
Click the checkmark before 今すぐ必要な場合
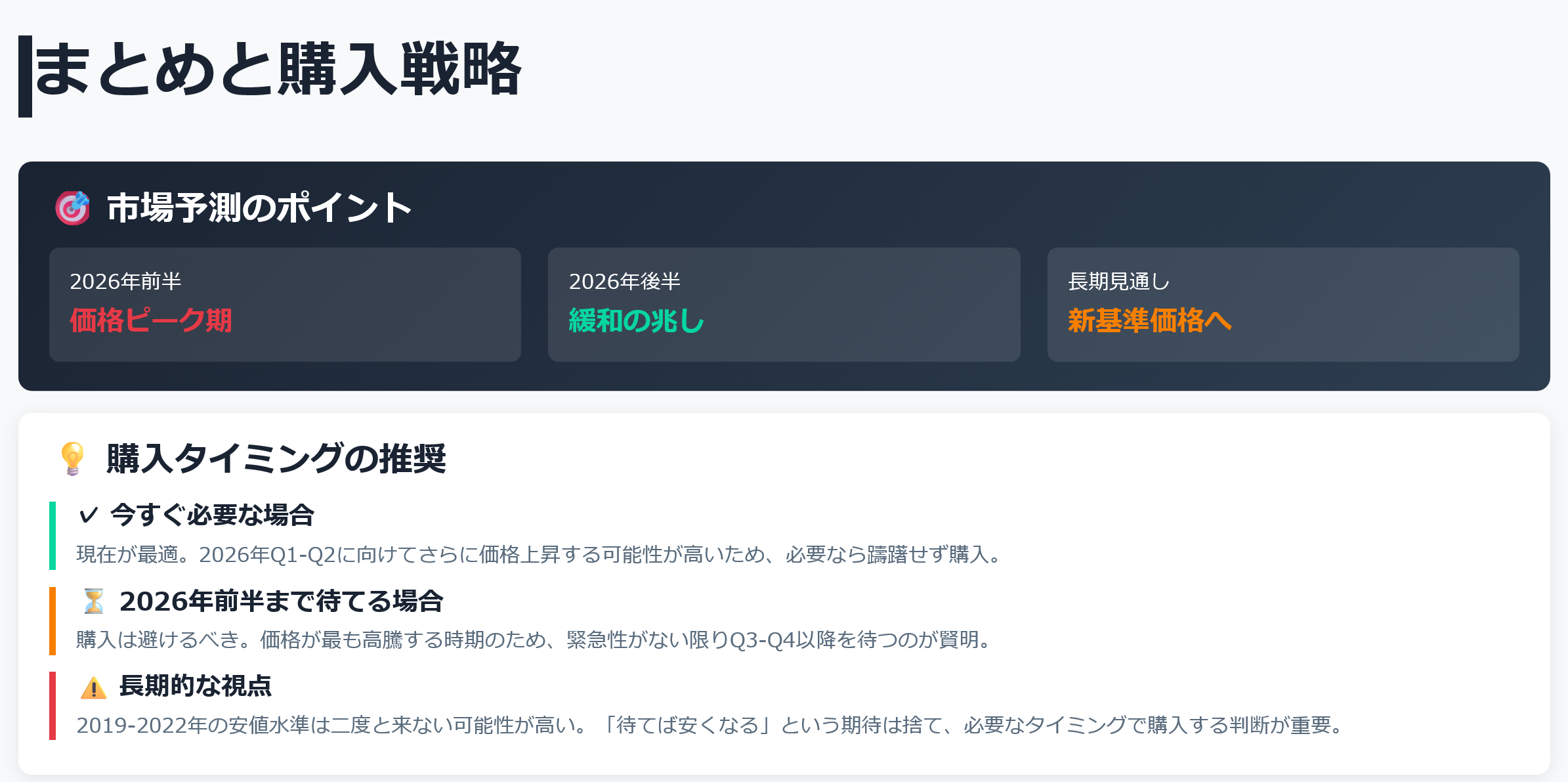click(88, 515)
